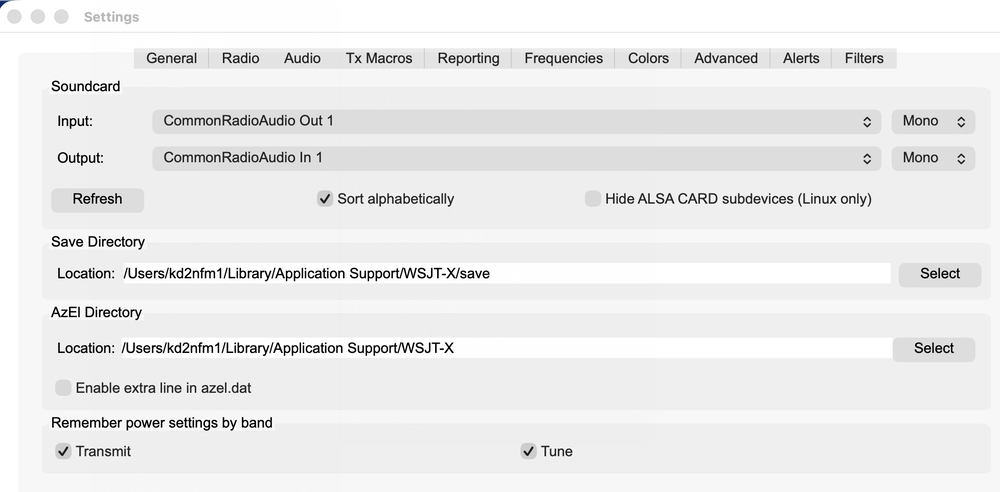
Task: Expand the soundcard Output device dropdown
Action: [x=517, y=158]
